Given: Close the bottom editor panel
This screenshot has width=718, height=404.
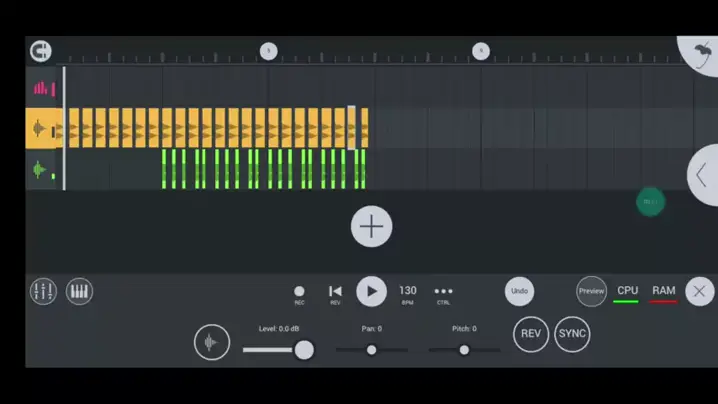Looking at the screenshot, I should [699, 291].
